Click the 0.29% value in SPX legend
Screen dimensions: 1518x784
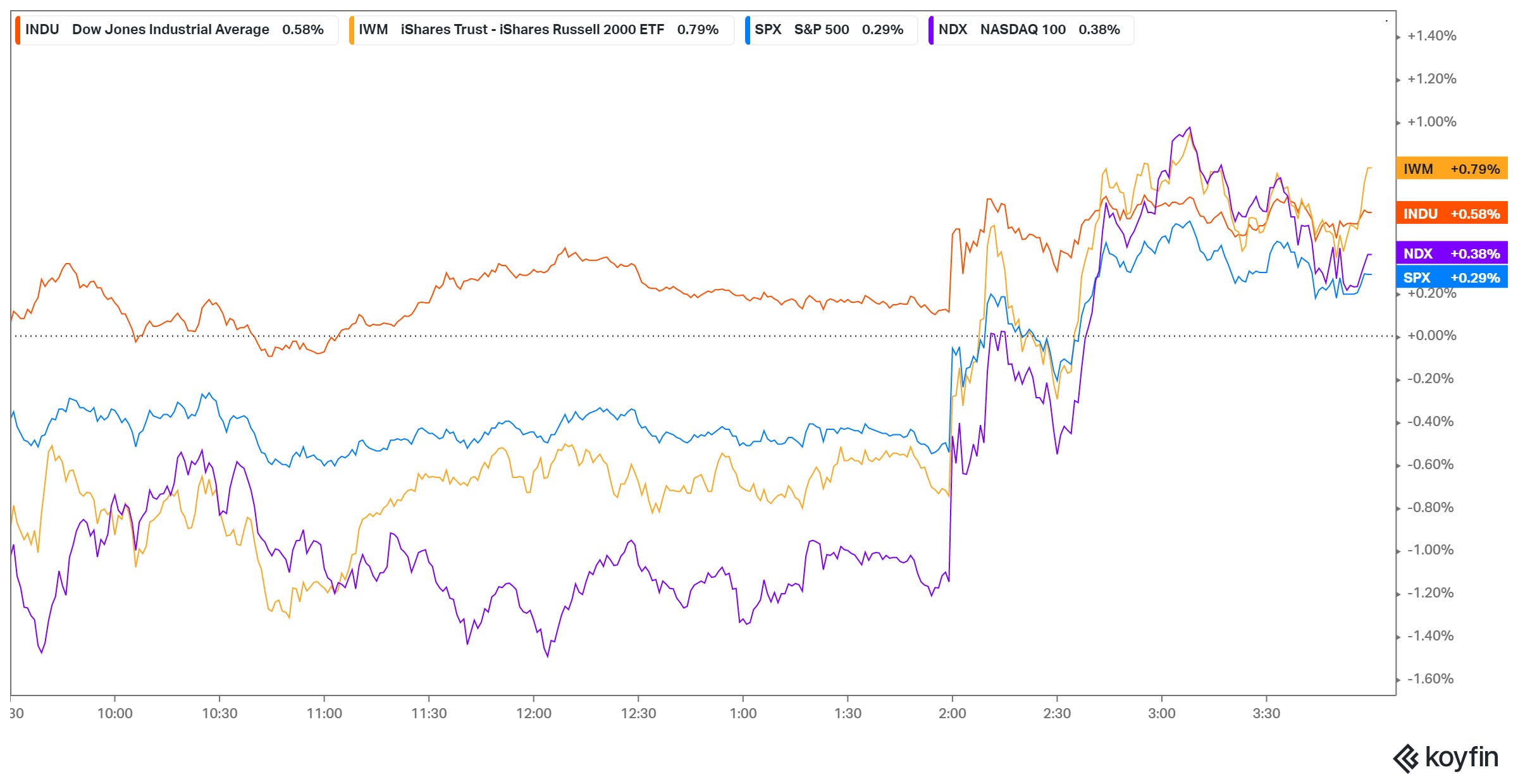(x=882, y=30)
